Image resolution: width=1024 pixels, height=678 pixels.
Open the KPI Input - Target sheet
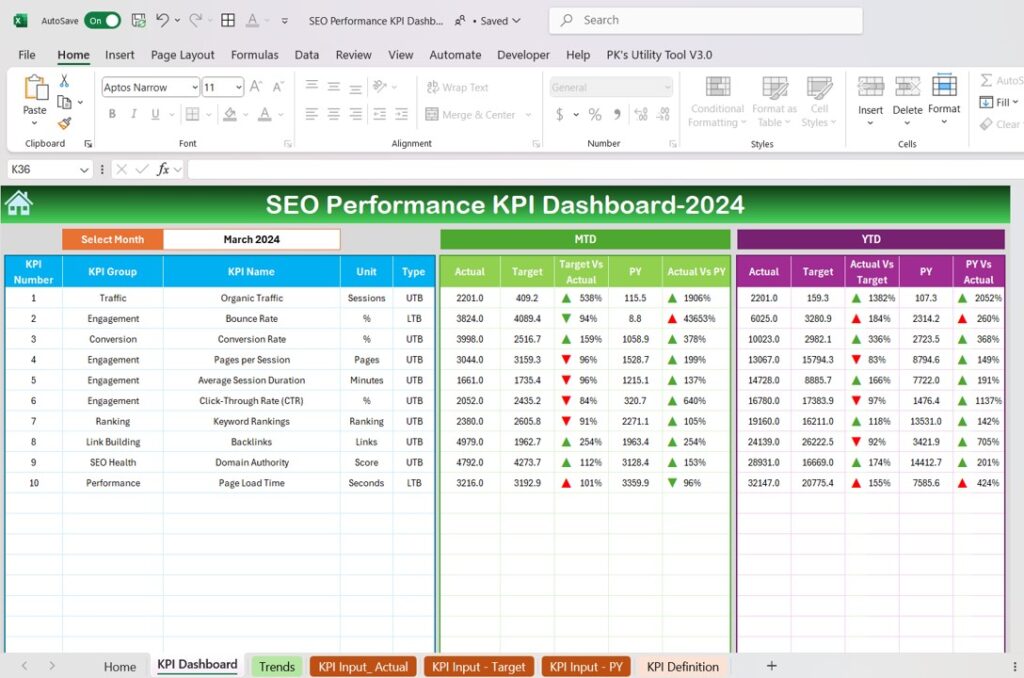[x=479, y=666]
